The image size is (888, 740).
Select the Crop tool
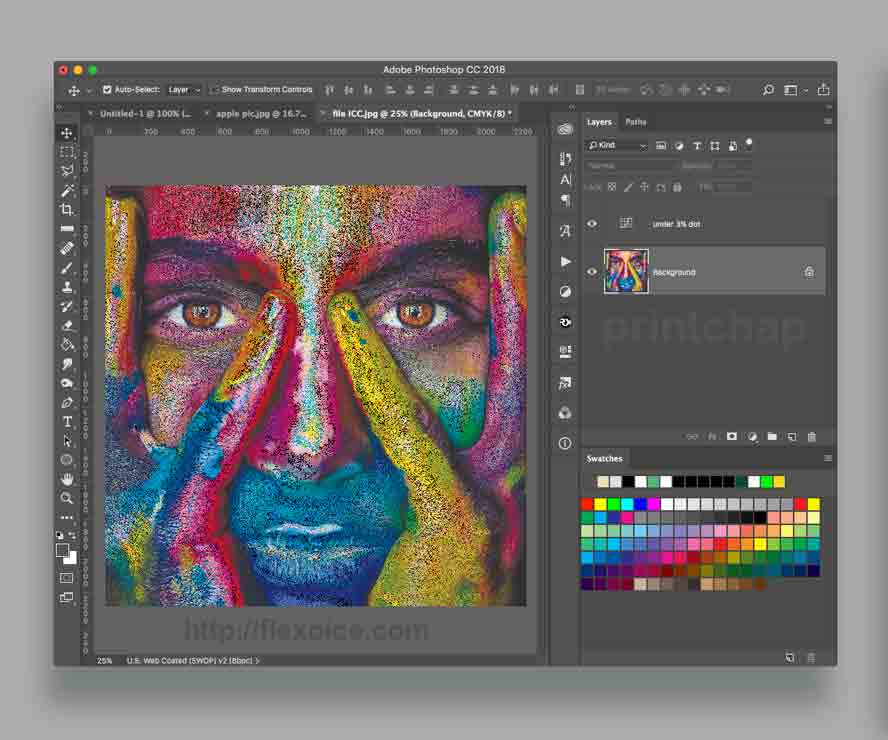[x=67, y=209]
